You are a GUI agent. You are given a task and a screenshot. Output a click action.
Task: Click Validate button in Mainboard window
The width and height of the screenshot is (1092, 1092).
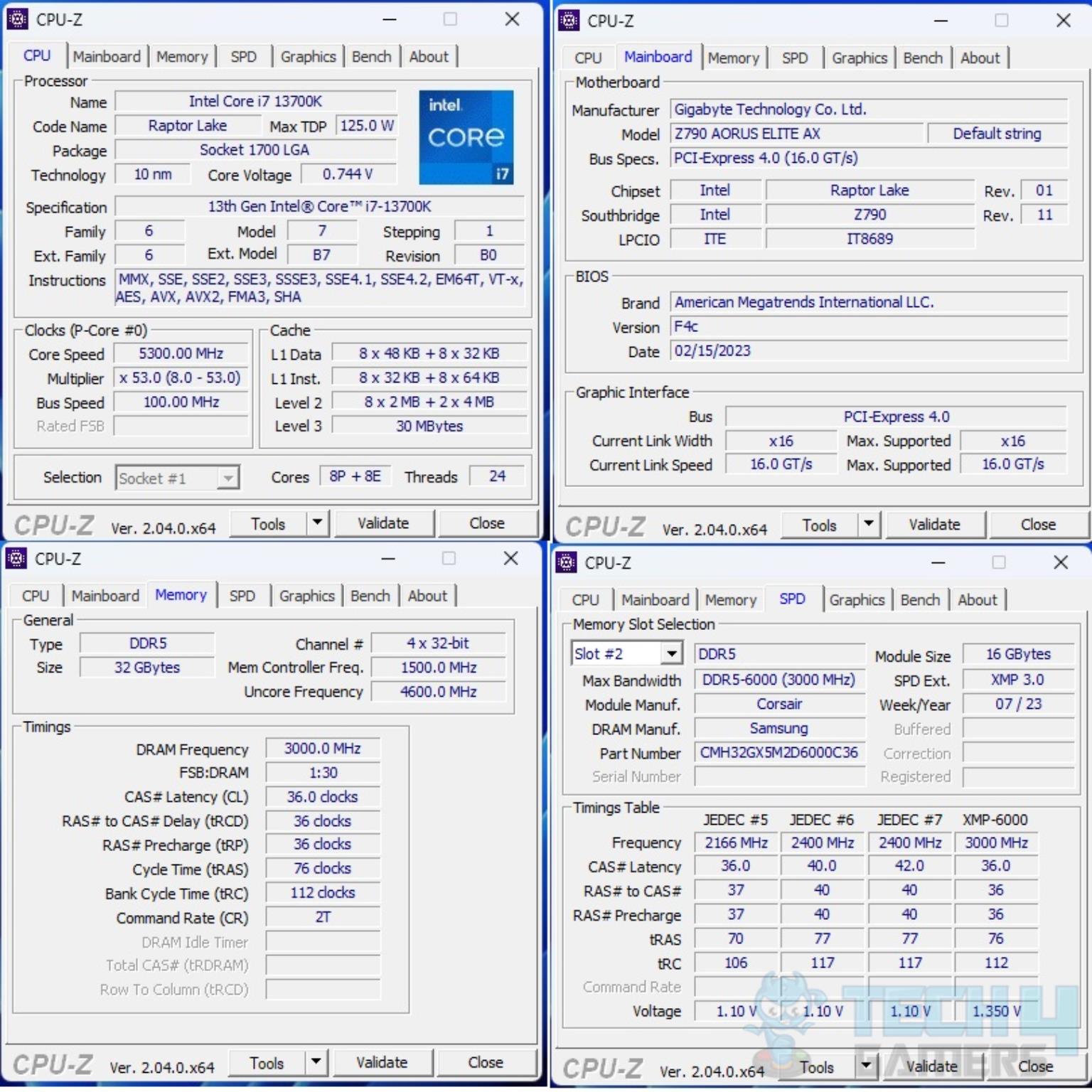click(x=935, y=525)
